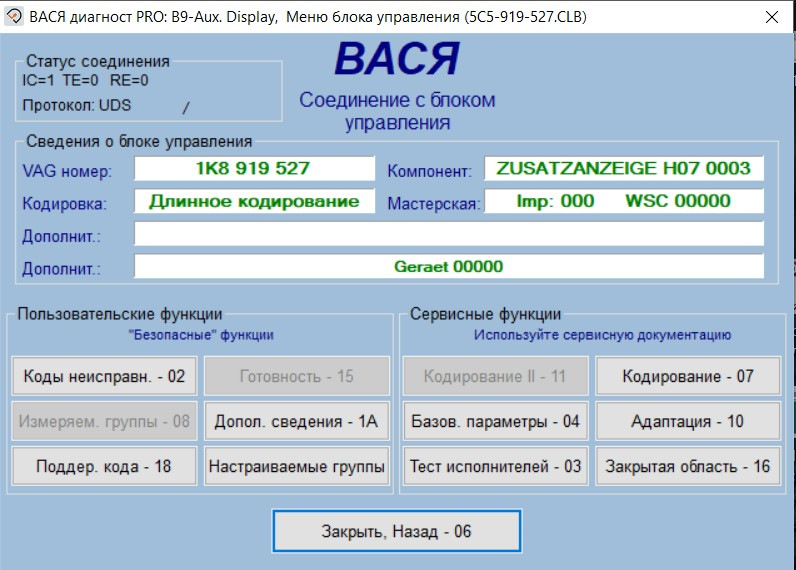Open Адаптация - 10
Screen dimensions: 796x570
(688, 421)
